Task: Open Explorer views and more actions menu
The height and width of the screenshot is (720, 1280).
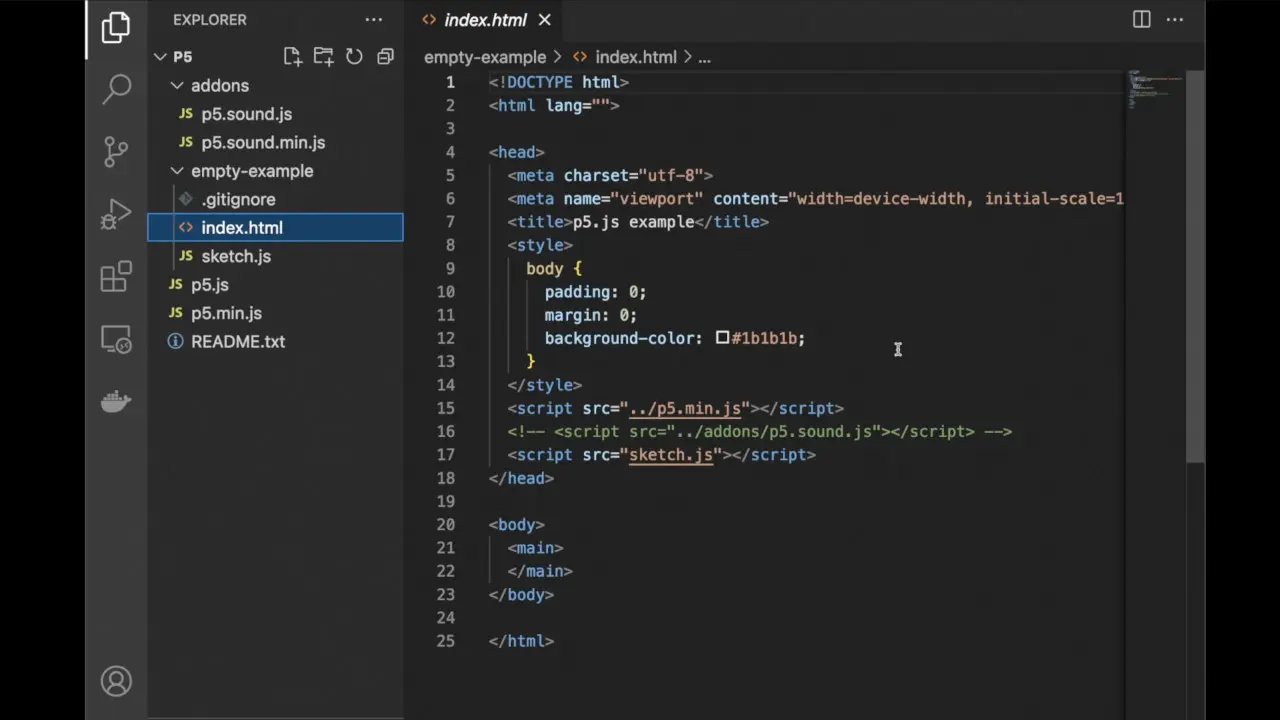Action: (374, 20)
